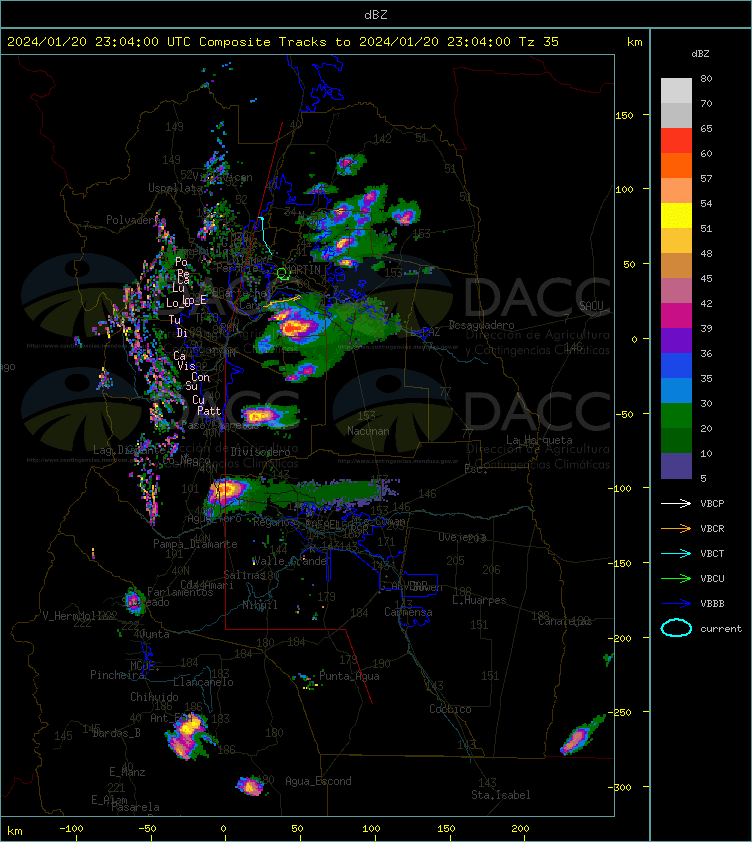Click the VBCR legend label

712,528
